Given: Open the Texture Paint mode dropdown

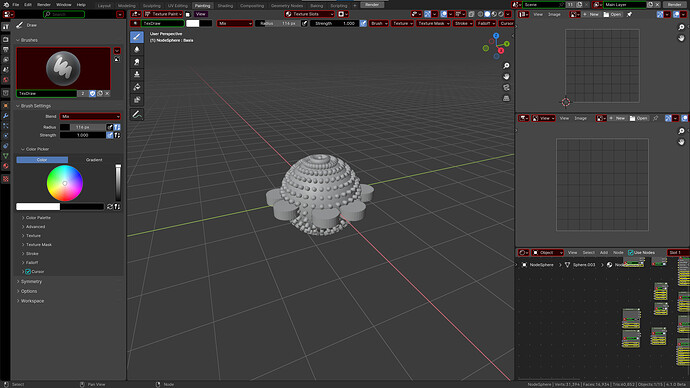Looking at the screenshot, I should 164,14.
